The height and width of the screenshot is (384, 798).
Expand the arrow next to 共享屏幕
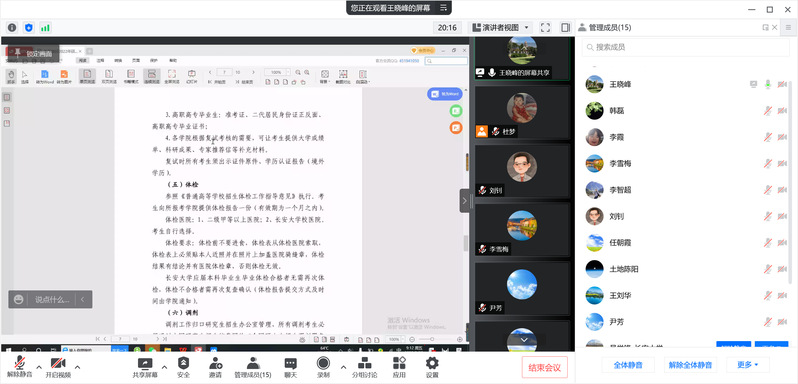click(x=164, y=367)
